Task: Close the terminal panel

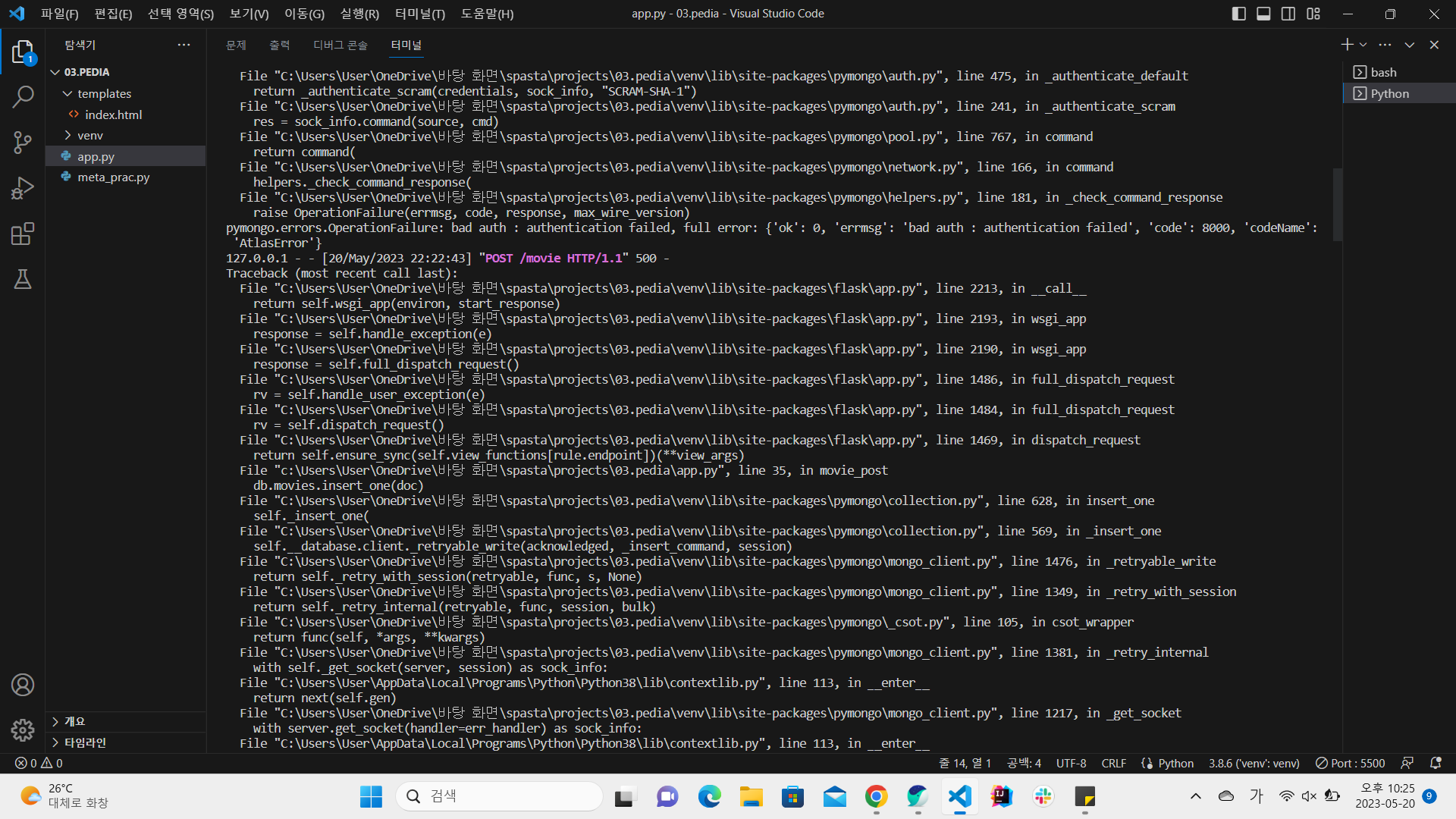Action: coord(1434,45)
